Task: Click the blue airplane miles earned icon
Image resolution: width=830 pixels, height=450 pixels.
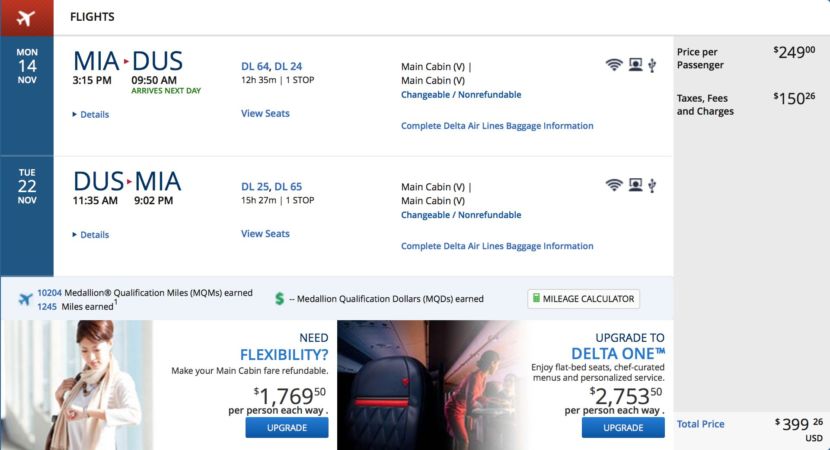Action: [25, 299]
